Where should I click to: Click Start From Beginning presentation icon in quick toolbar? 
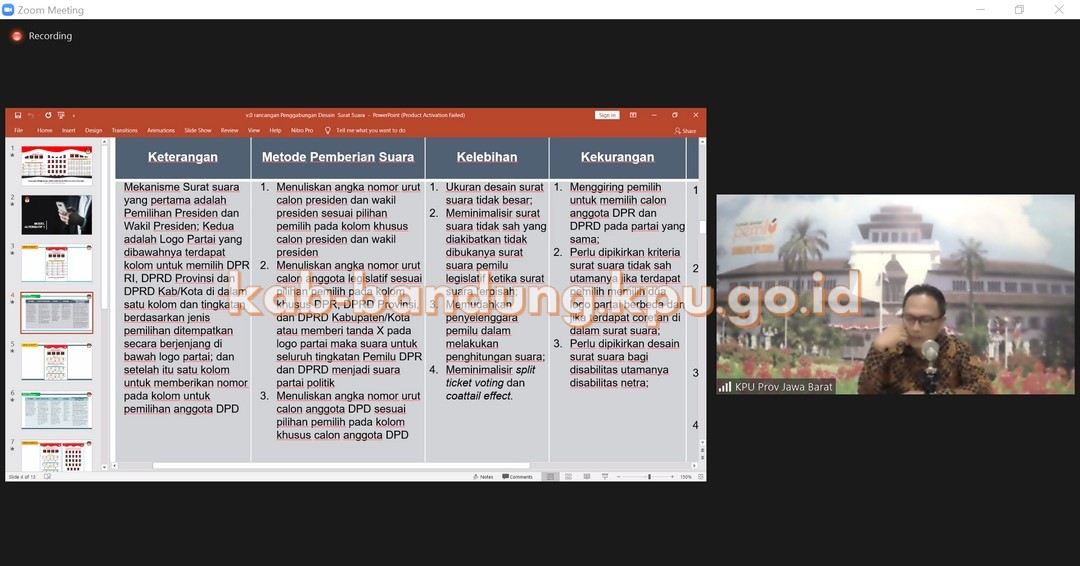click(61, 115)
